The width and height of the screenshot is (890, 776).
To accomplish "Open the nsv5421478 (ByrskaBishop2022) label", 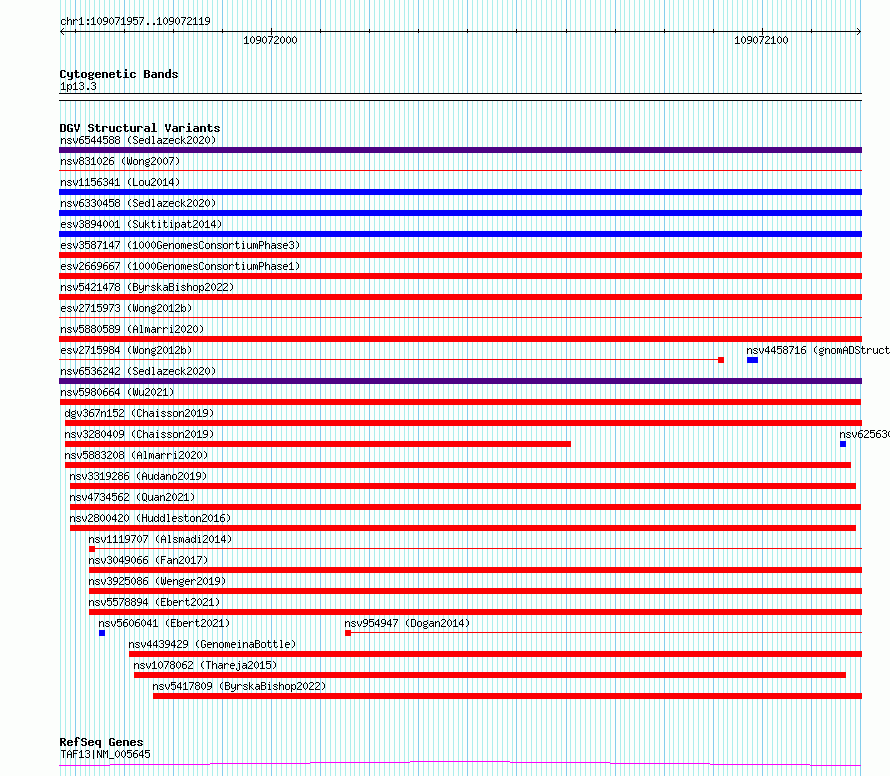I will pyautogui.click(x=147, y=287).
